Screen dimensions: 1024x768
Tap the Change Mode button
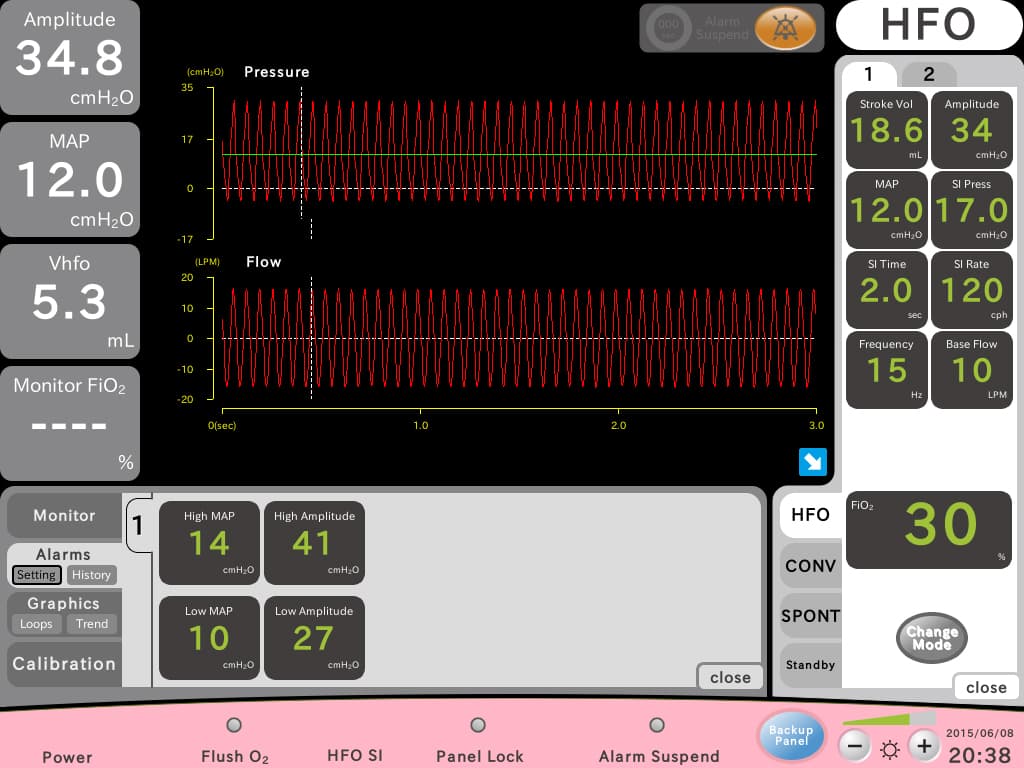[931, 637]
